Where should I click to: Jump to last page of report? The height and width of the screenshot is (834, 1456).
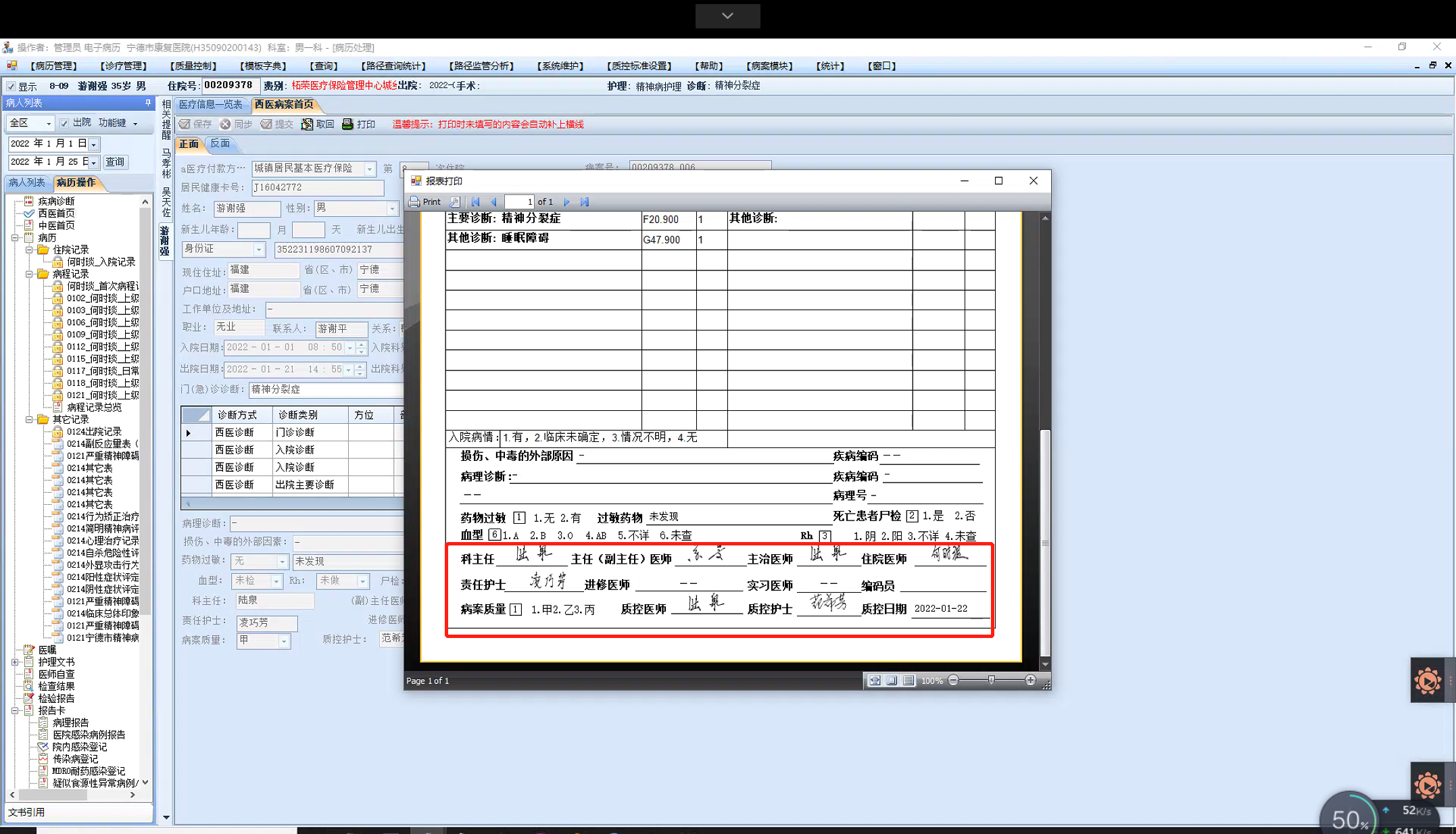click(585, 201)
